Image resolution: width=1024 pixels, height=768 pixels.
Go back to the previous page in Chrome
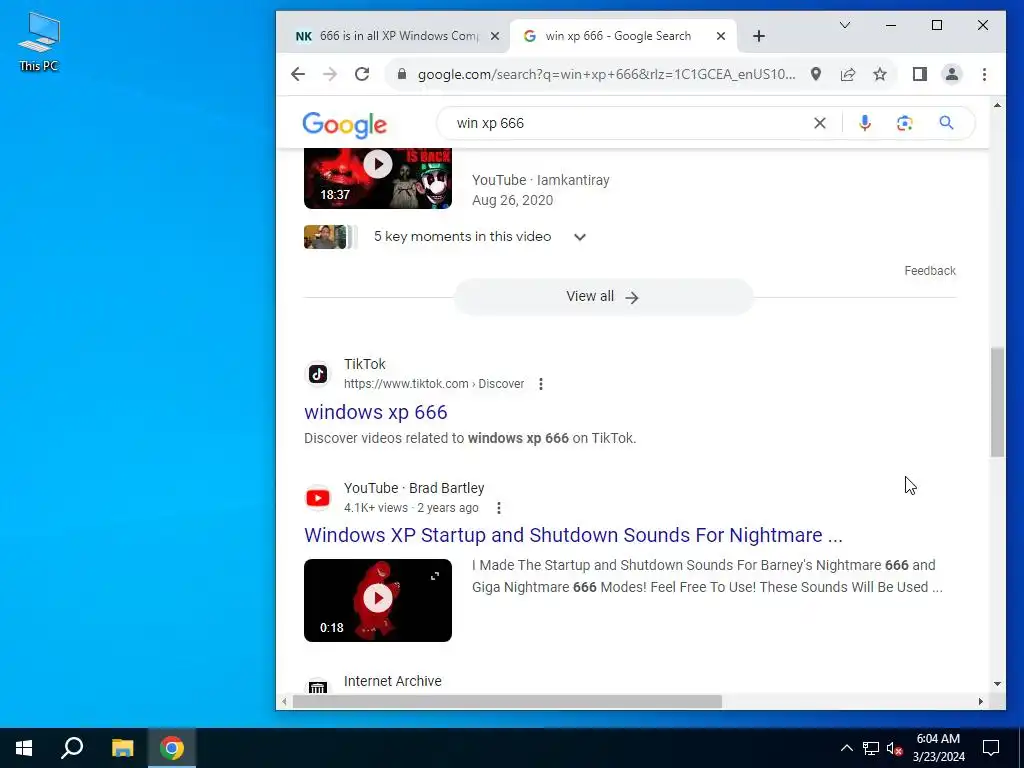(x=298, y=74)
